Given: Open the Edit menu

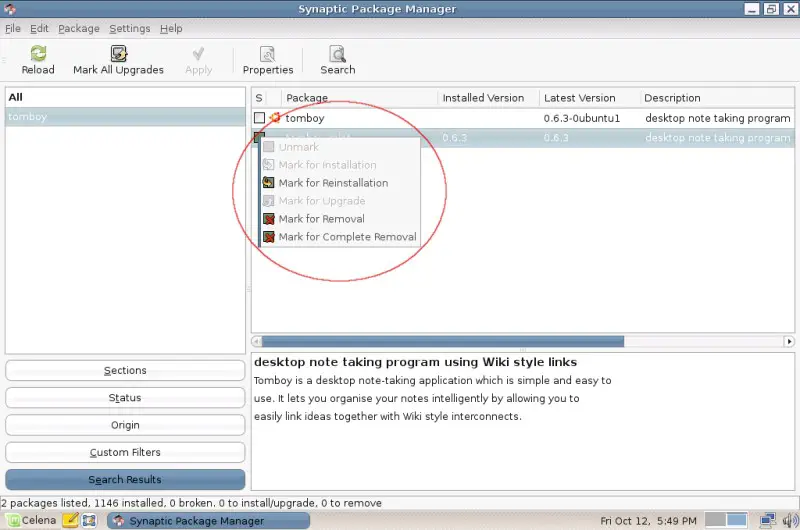Looking at the screenshot, I should point(39,29).
